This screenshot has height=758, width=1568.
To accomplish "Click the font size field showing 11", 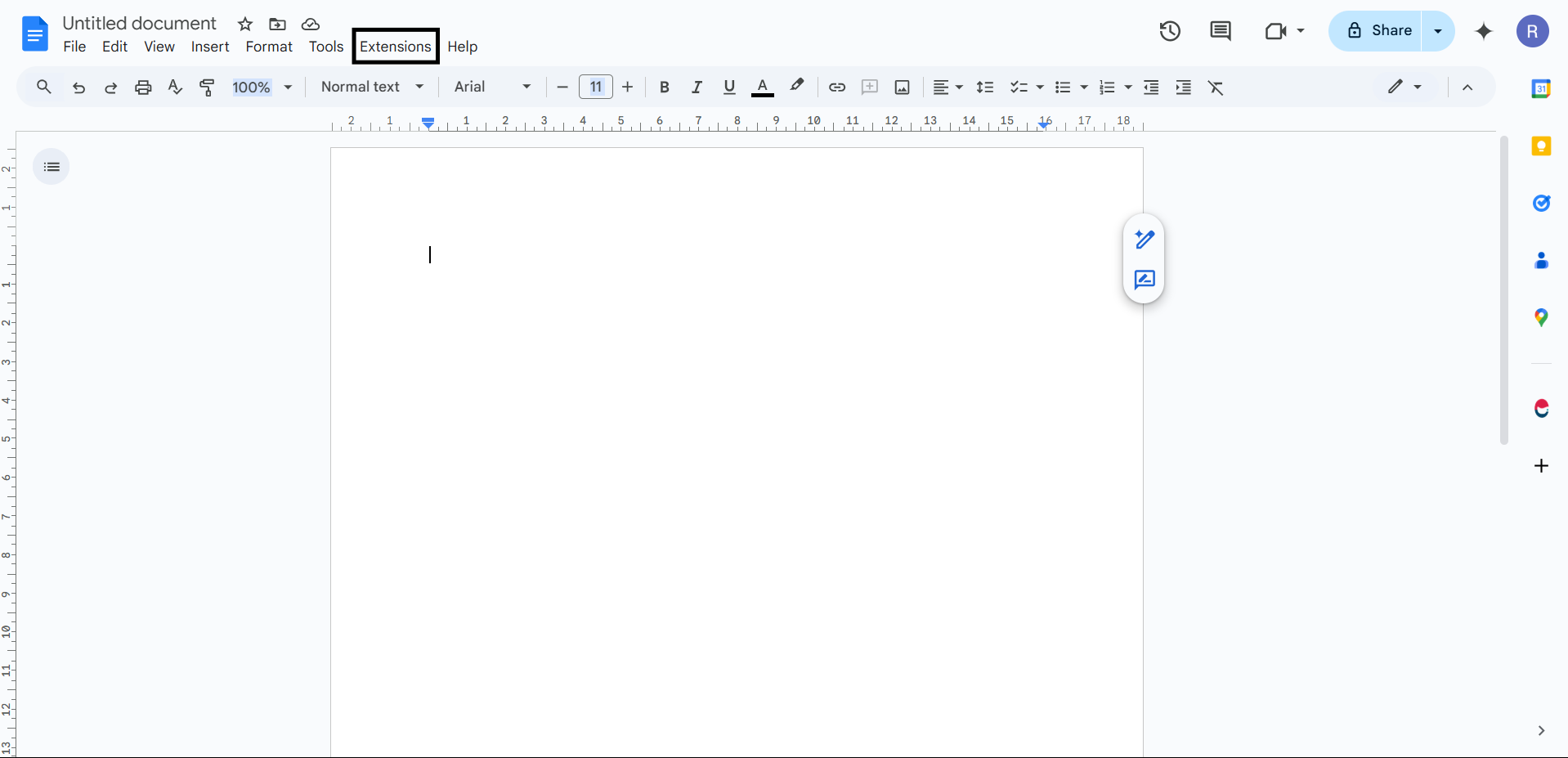I will pyautogui.click(x=596, y=87).
